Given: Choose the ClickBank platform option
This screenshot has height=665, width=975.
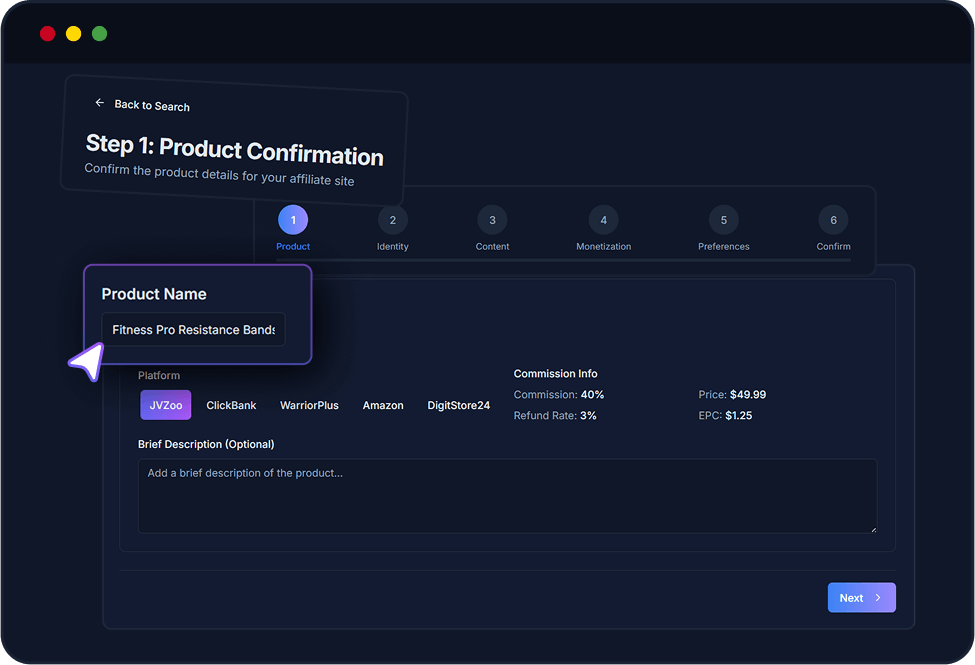Looking at the screenshot, I should 231,405.
